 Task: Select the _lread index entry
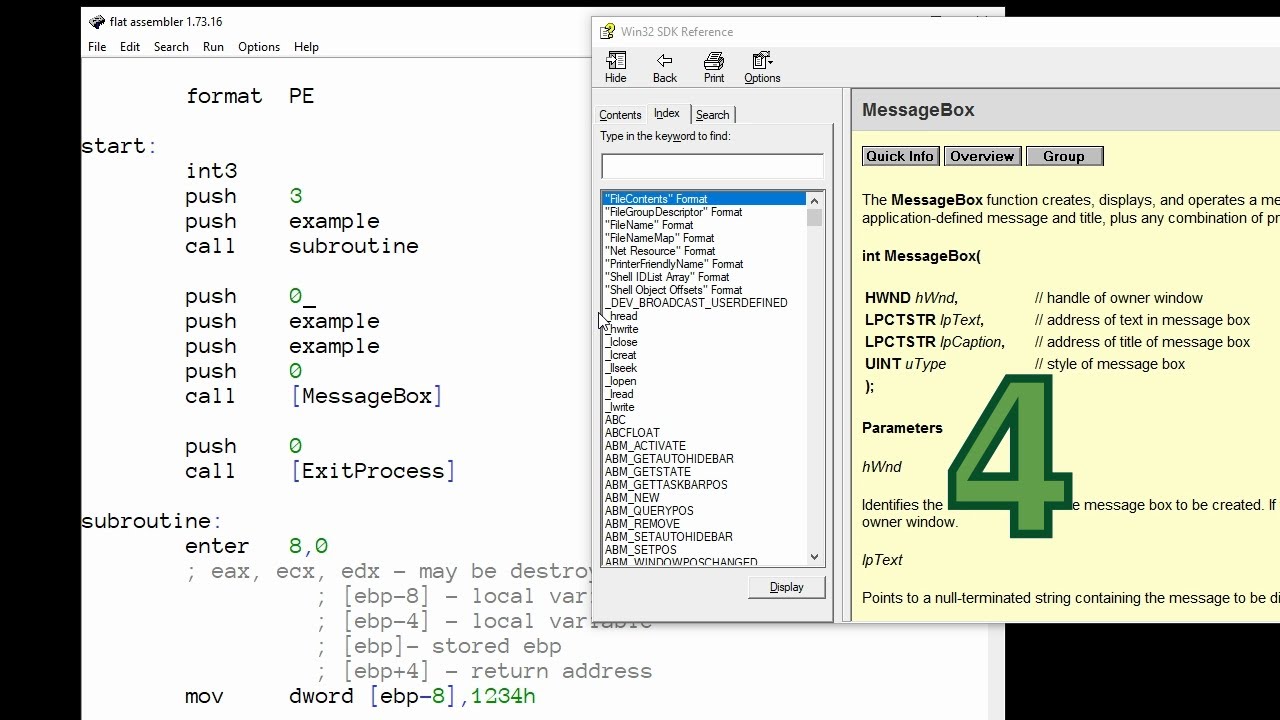click(619, 394)
